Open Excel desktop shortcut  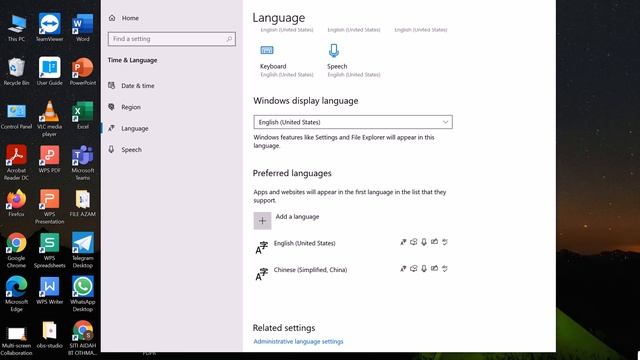pyautogui.click(x=82, y=116)
